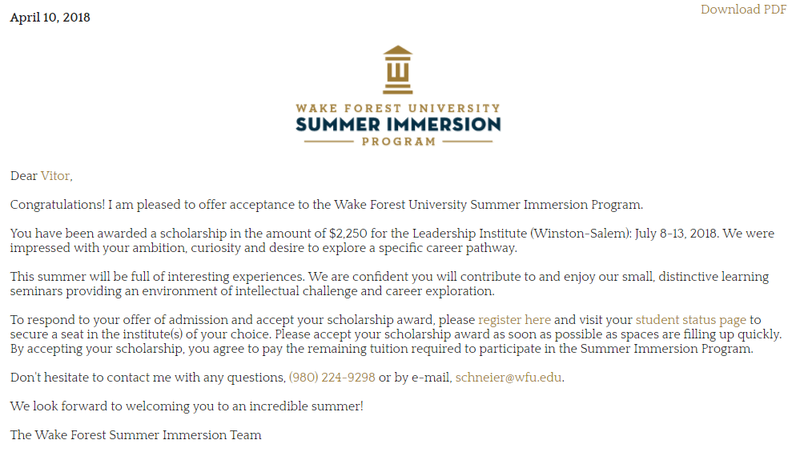Click the 'This summer will be full' paragraph

(x=389, y=284)
